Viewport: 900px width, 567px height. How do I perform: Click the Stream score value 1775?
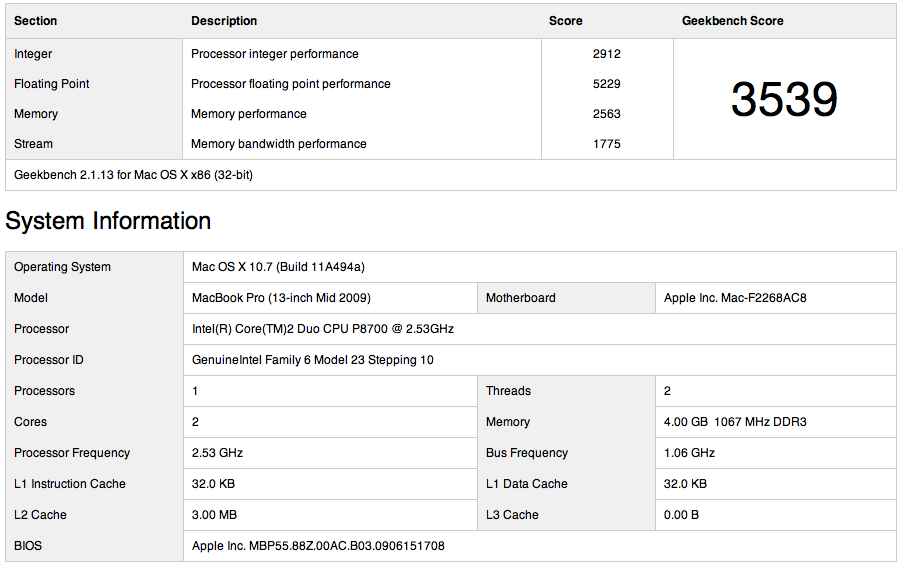pos(606,144)
